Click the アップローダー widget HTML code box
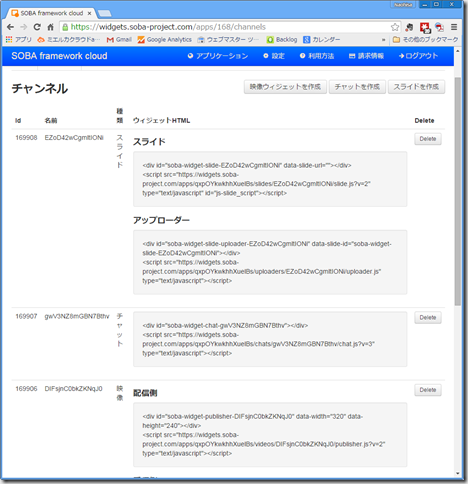Viewport: 468px width, 484px height. (x=270, y=262)
